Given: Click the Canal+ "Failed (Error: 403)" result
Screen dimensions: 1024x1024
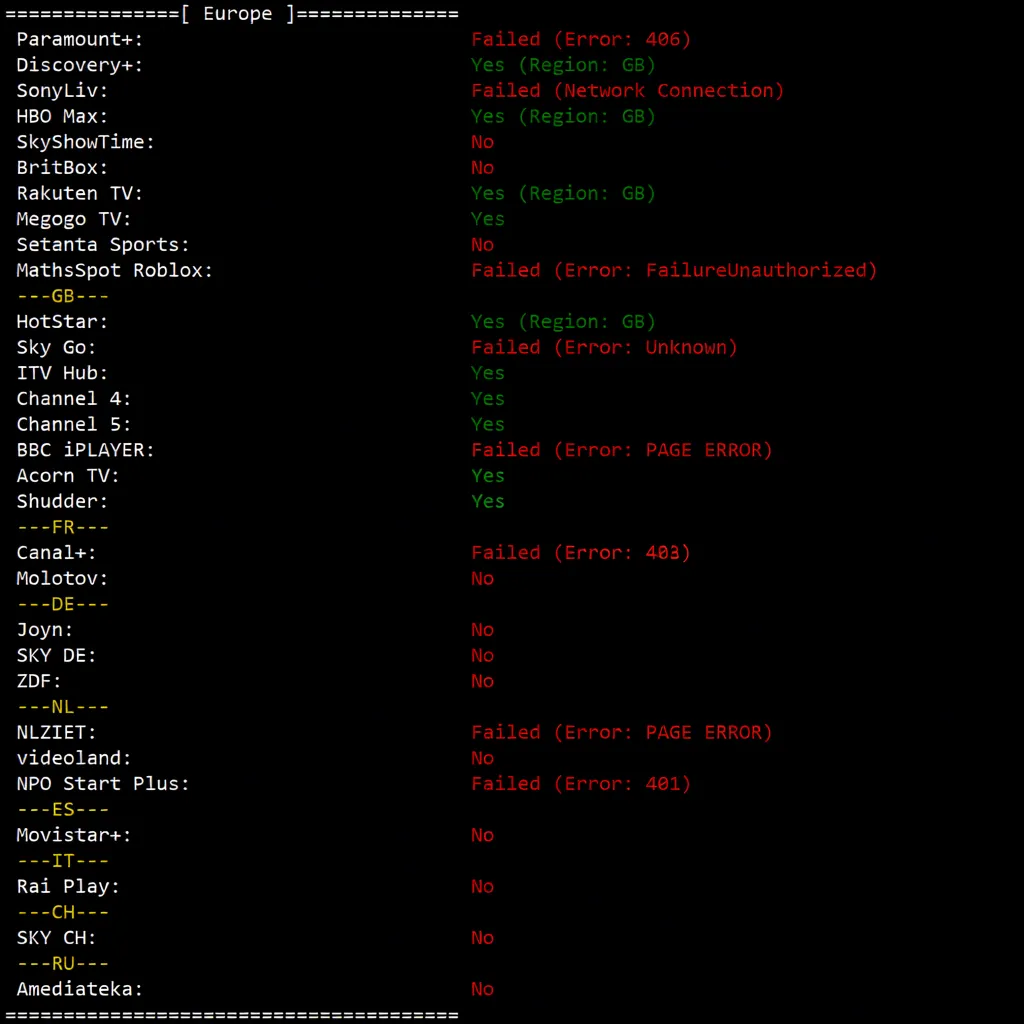Looking at the screenshot, I should 581,553.
